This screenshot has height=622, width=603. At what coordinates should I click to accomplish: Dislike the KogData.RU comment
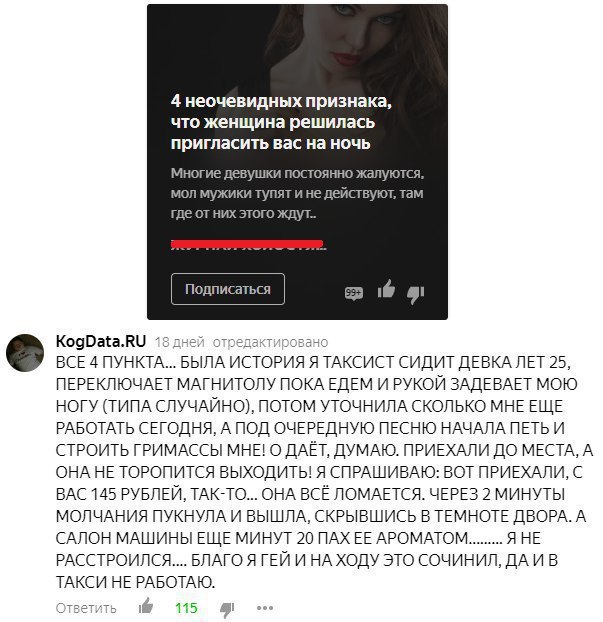coord(227,610)
